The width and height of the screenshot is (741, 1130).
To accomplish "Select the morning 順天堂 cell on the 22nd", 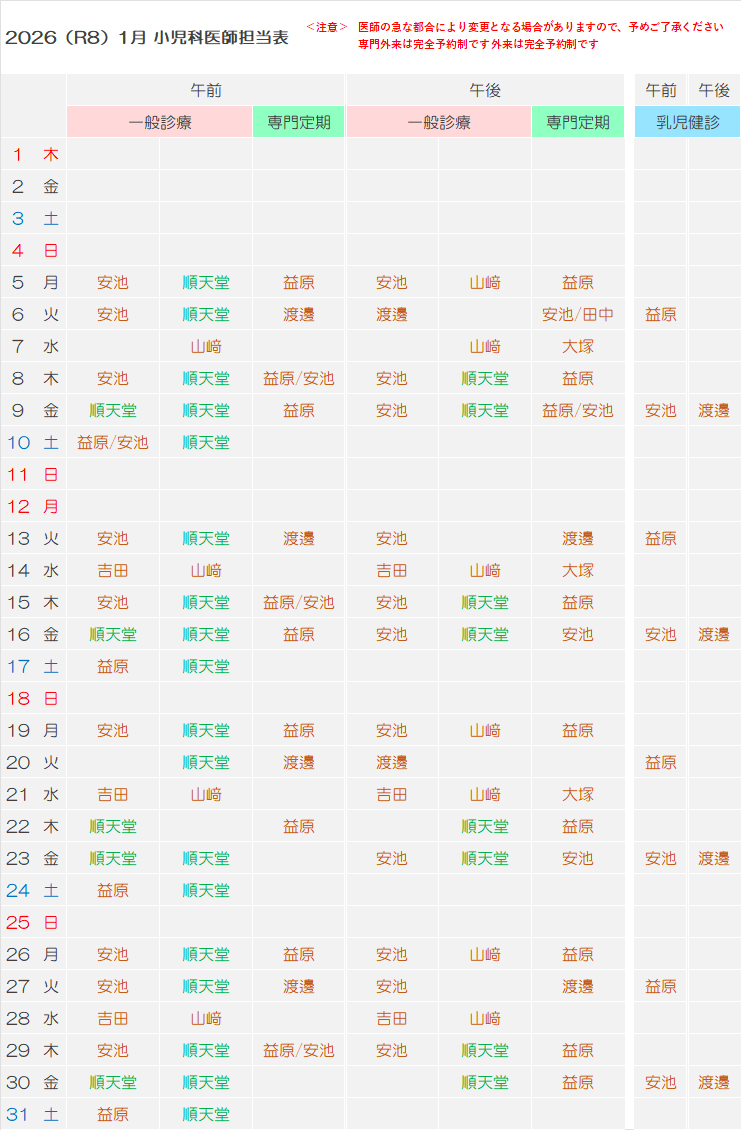I will (112, 827).
